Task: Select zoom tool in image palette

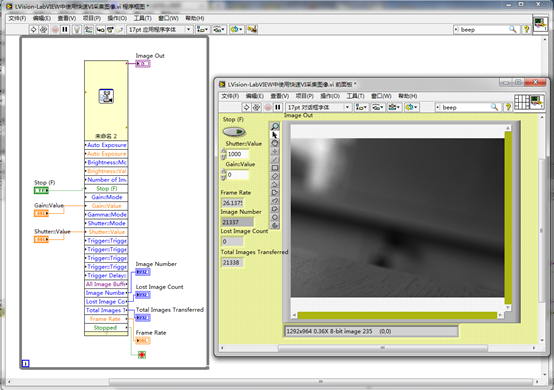Action: 275,126
